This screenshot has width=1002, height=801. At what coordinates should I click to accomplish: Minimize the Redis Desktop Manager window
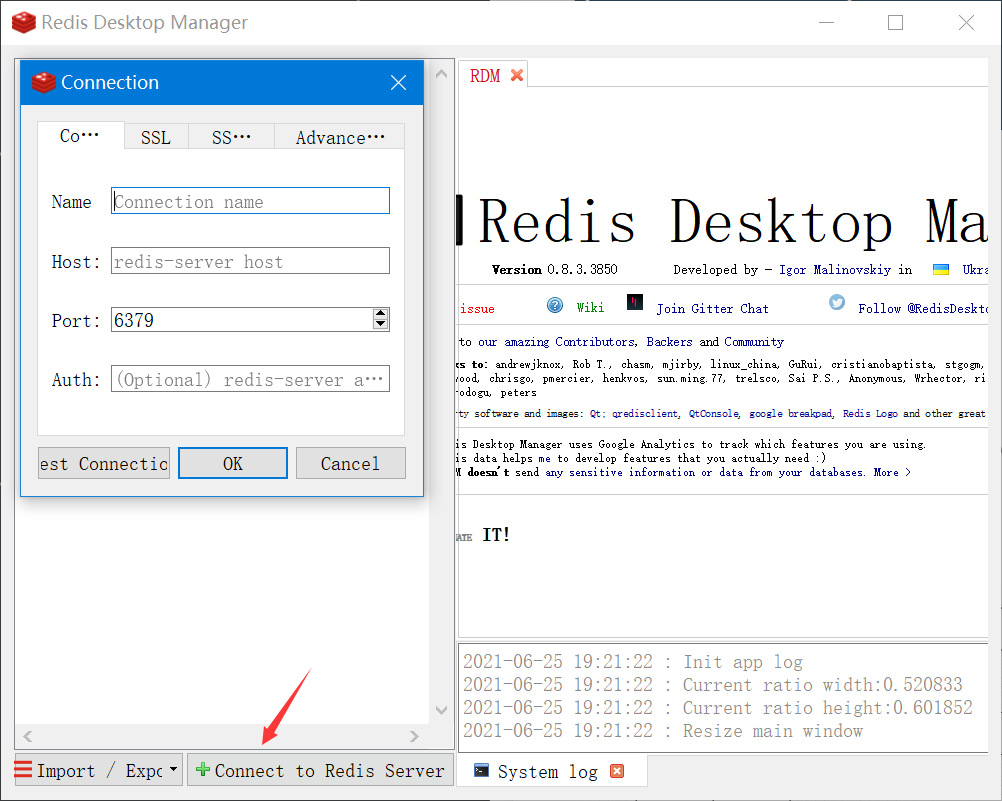(826, 22)
